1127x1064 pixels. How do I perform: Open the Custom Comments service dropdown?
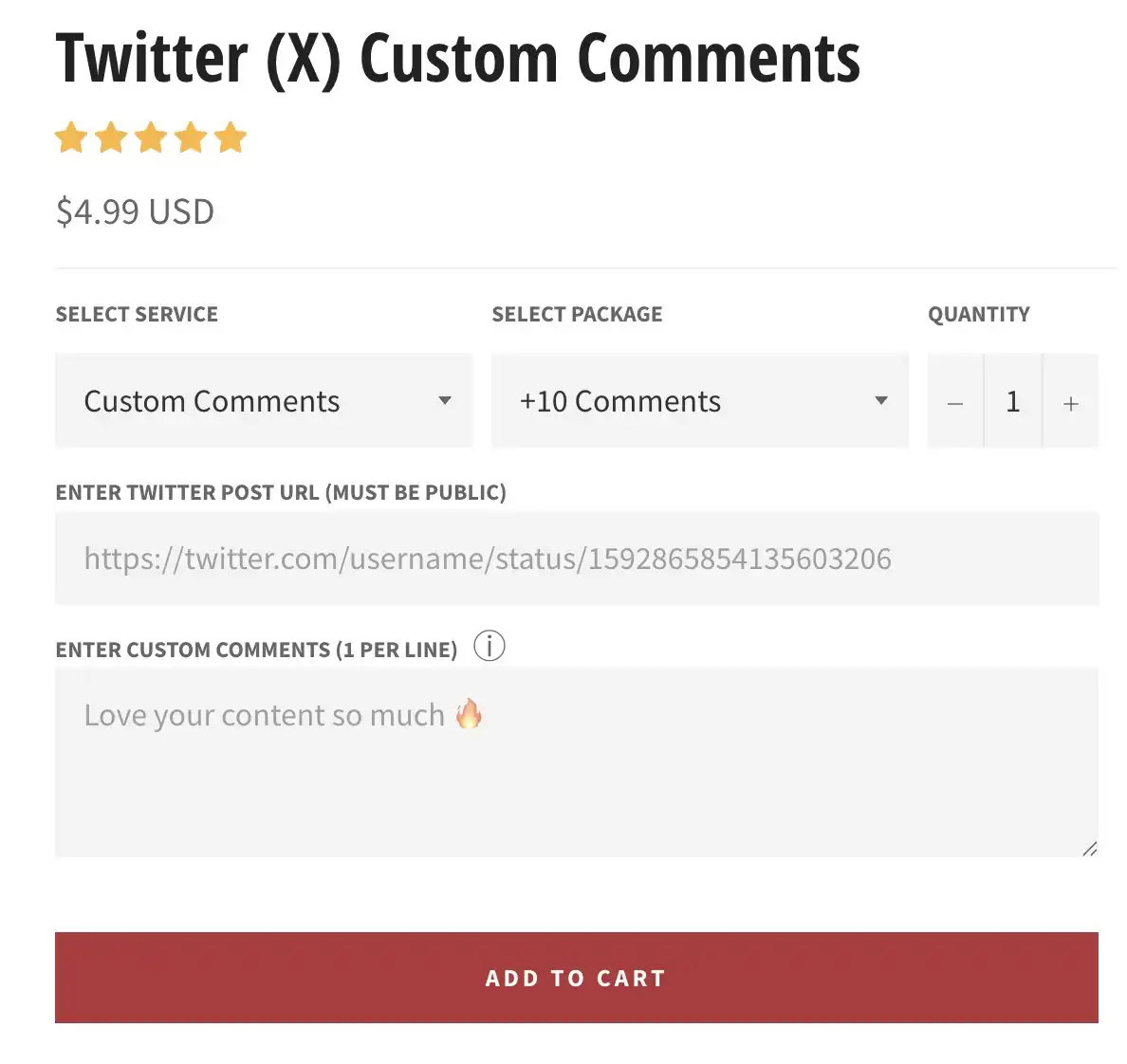point(263,401)
